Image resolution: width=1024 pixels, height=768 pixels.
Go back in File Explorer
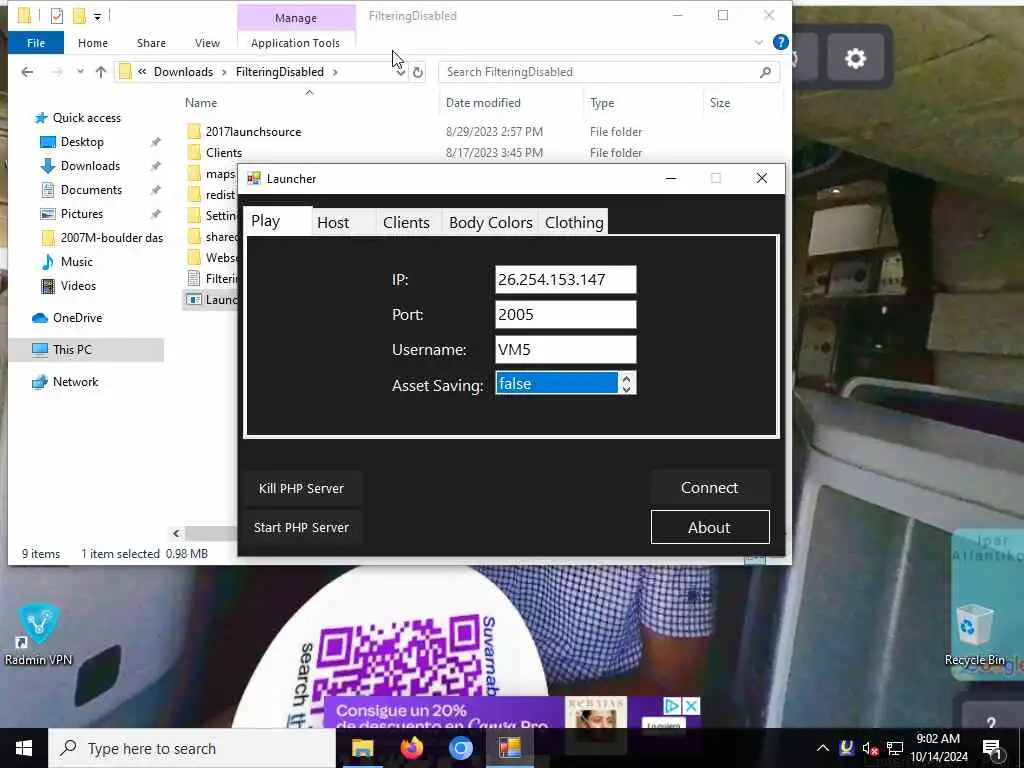[27, 72]
